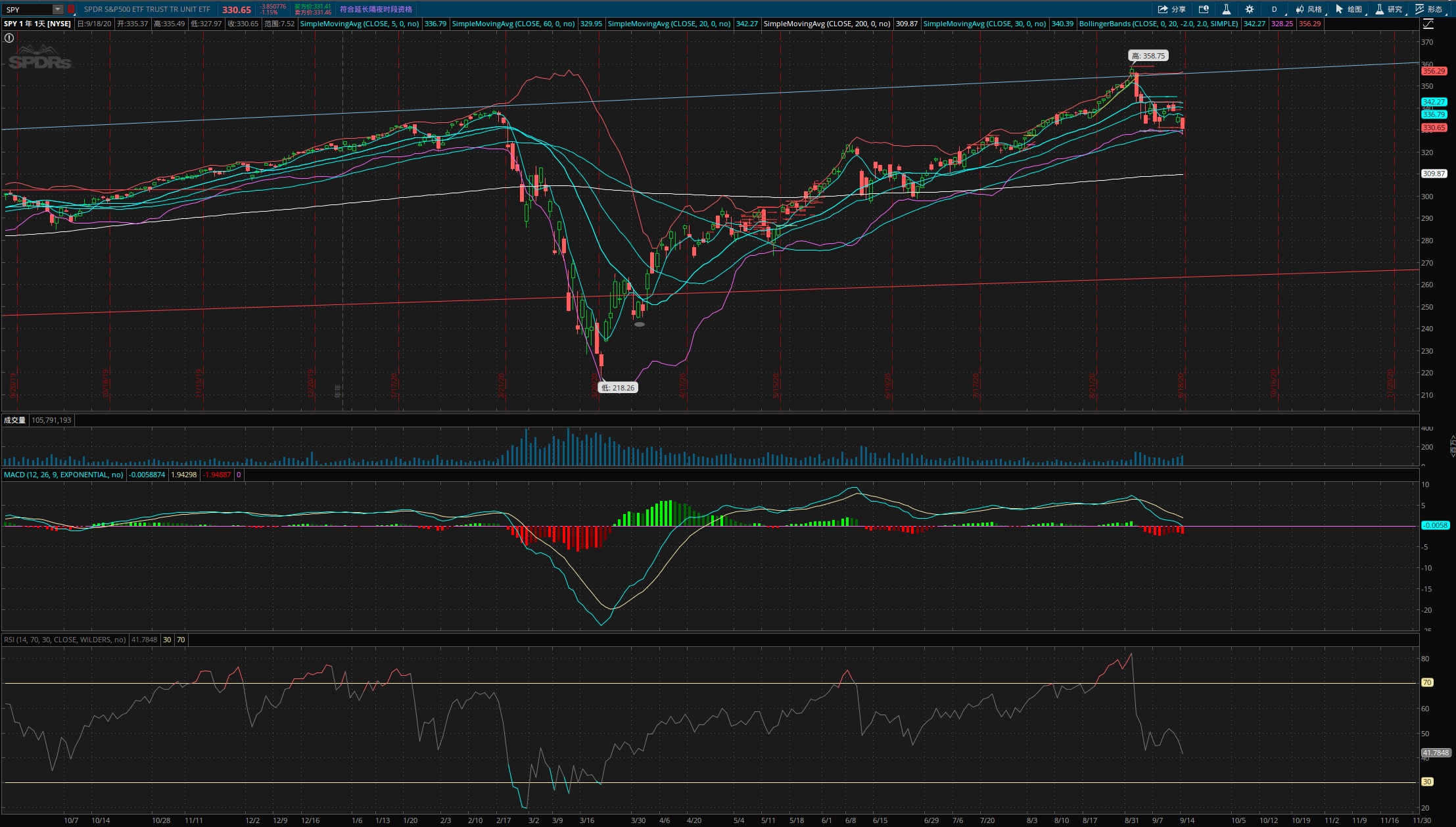
Task: Open the Style (风格) candlestick menu
Action: click(x=1309, y=9)
